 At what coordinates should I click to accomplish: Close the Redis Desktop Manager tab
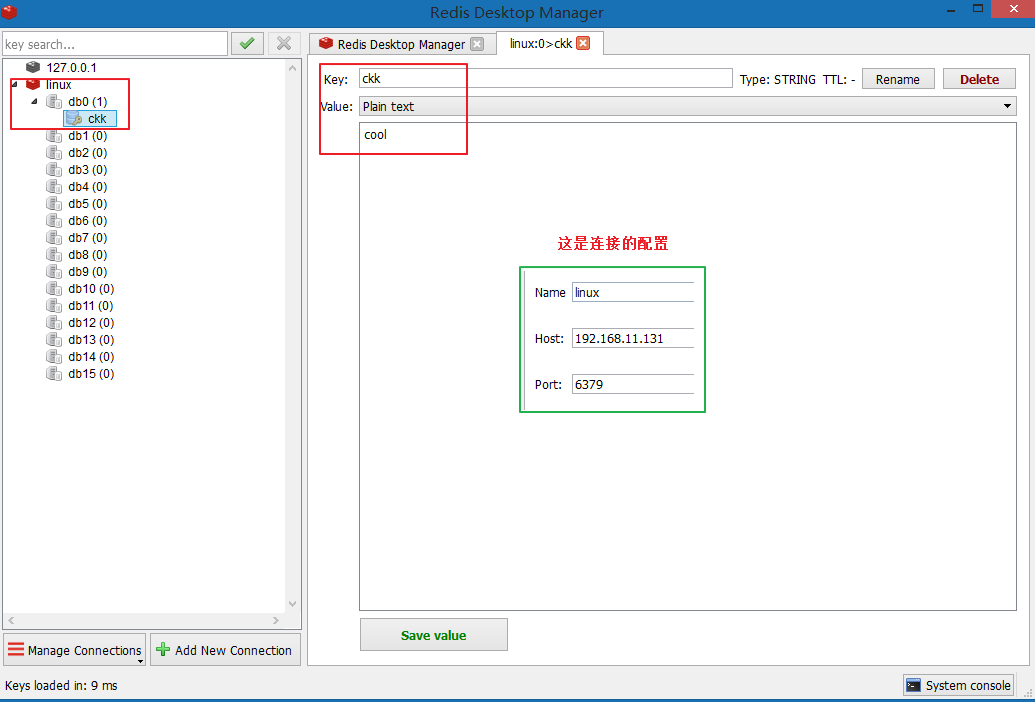pyautogui.click(x=477, y=44)
